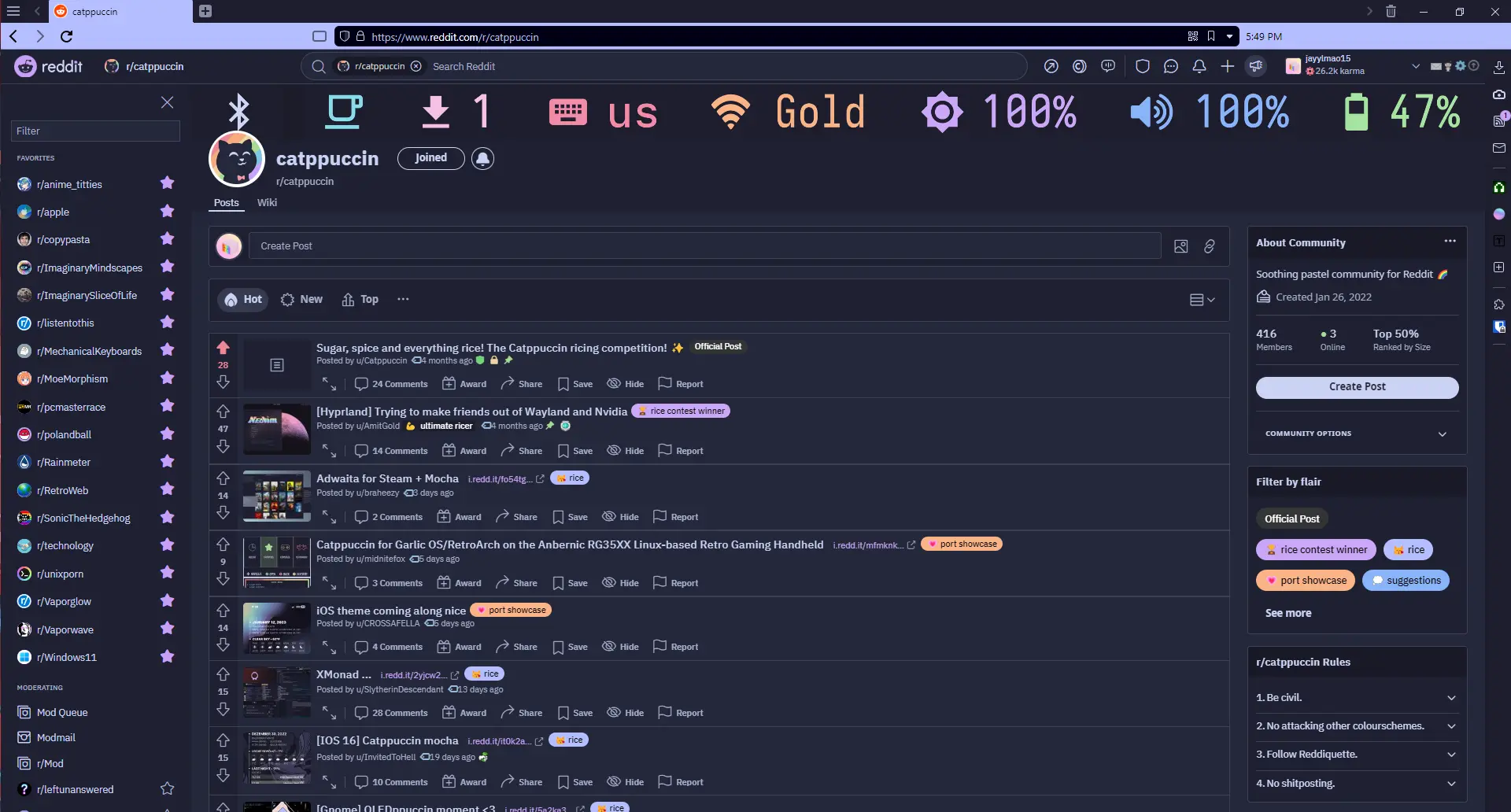The width and height of the screenshot is (1511, 812).
Task: Toggle Joined membership button
Action: click(430, 158)
